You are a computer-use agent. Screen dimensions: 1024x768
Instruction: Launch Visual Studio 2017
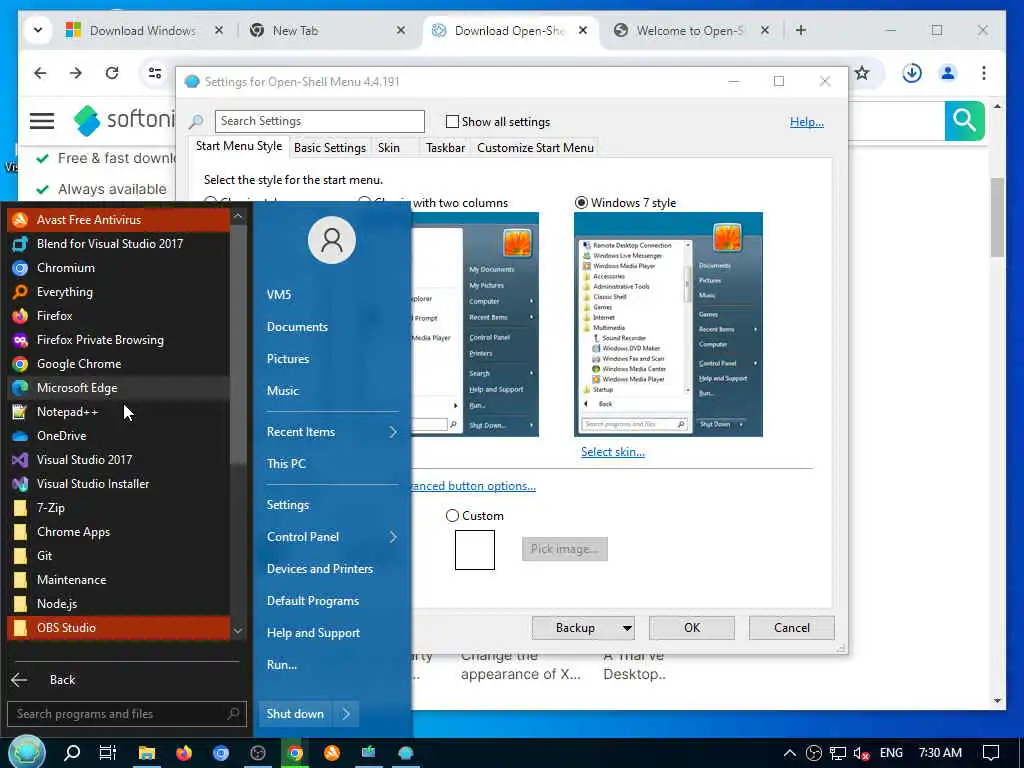(118, 460)
